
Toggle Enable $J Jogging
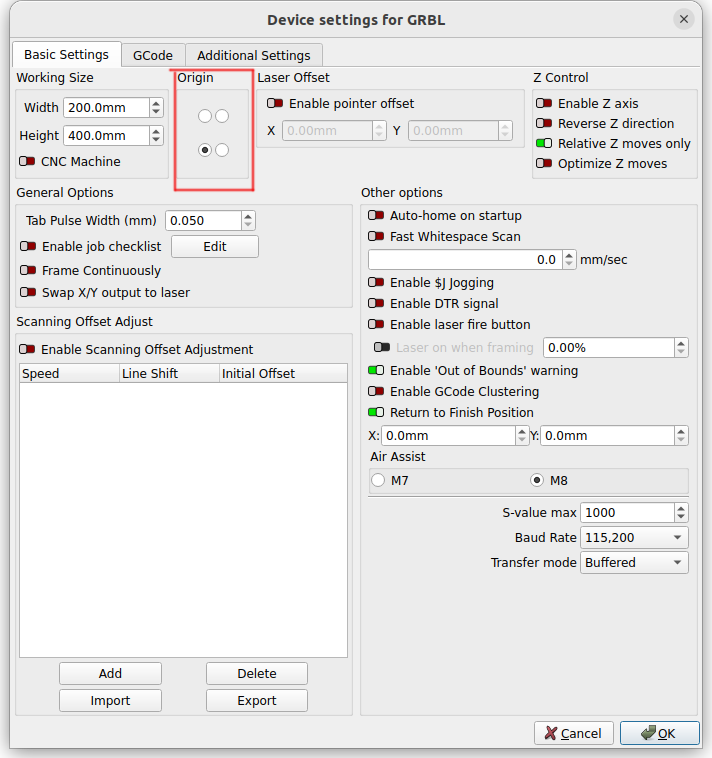(x=376, y=282)
